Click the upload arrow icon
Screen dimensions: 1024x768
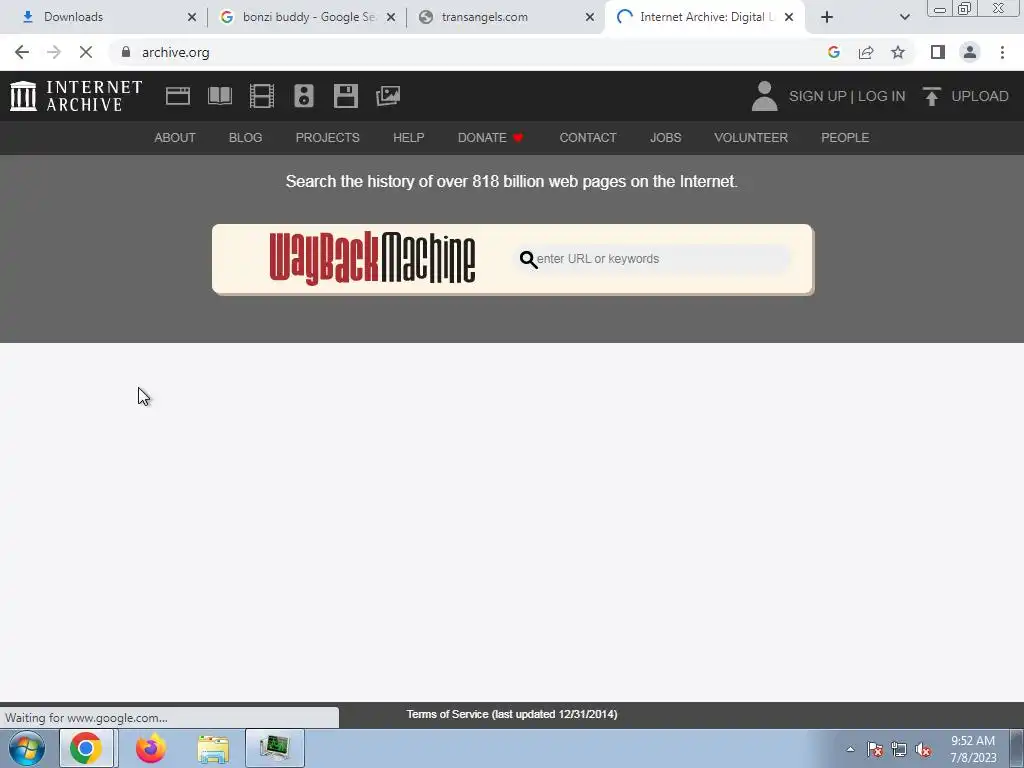tap(932, 96)
